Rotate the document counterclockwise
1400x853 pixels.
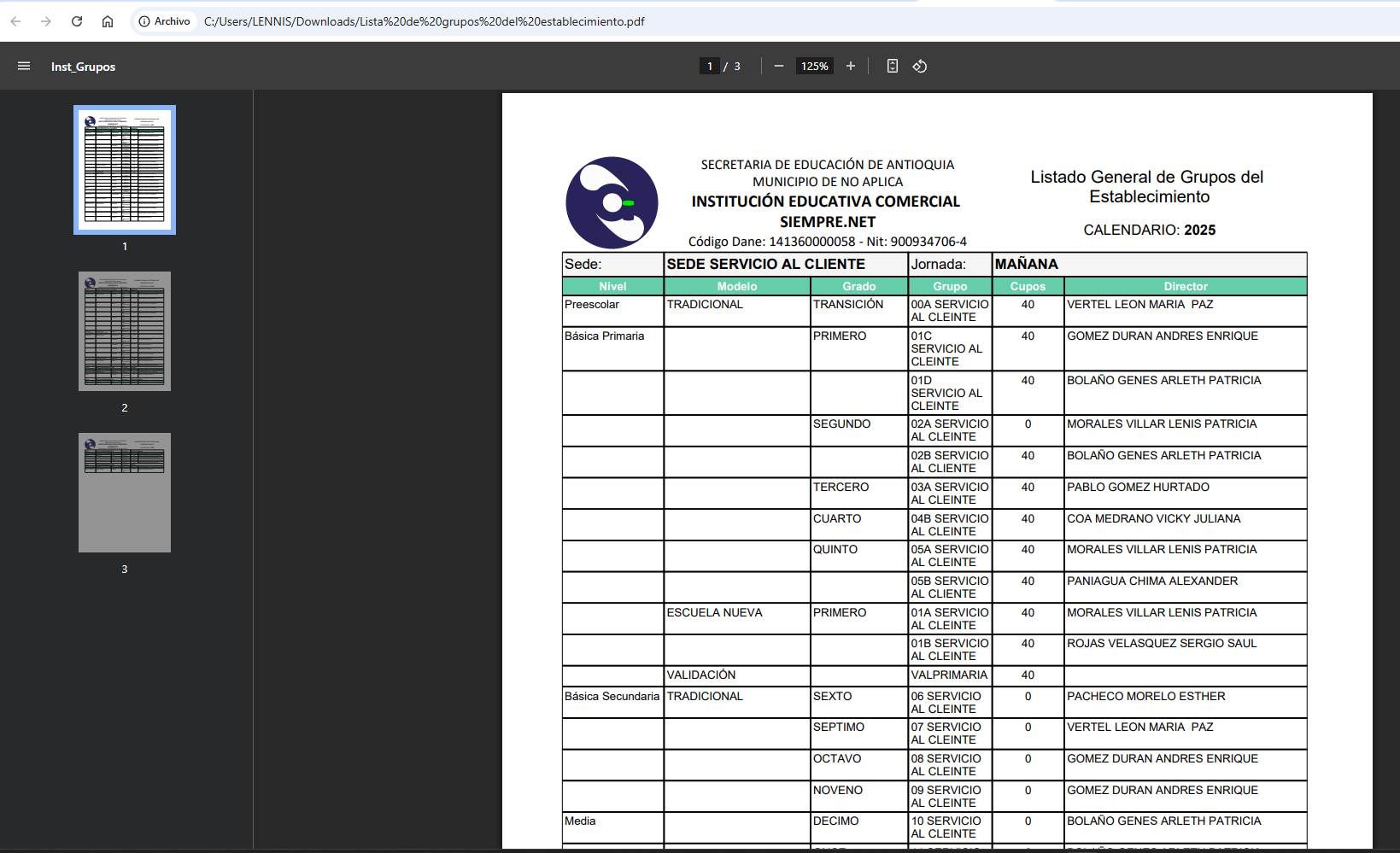920,66
